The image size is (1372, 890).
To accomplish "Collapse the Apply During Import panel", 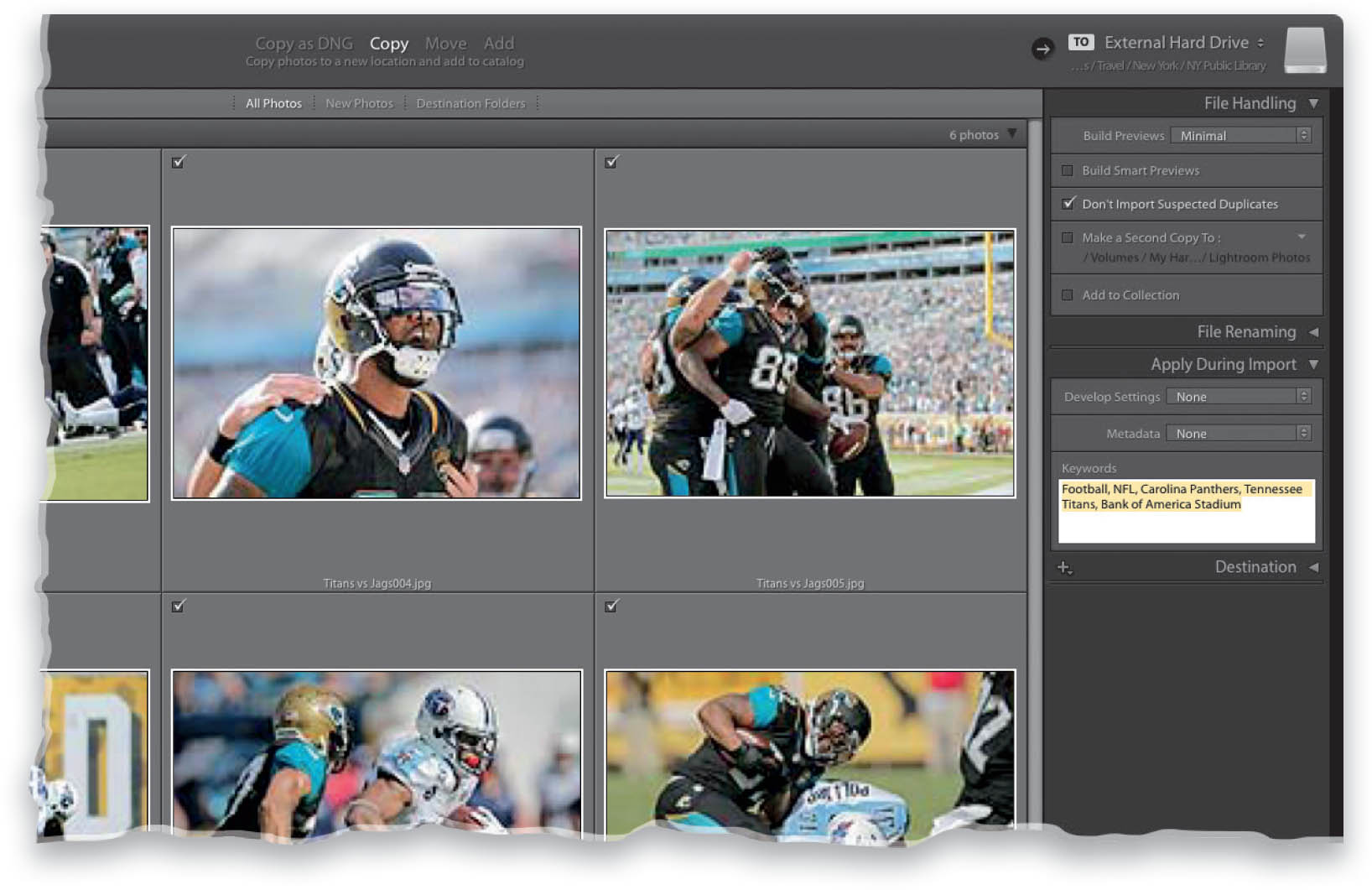I will [1313, 364].
